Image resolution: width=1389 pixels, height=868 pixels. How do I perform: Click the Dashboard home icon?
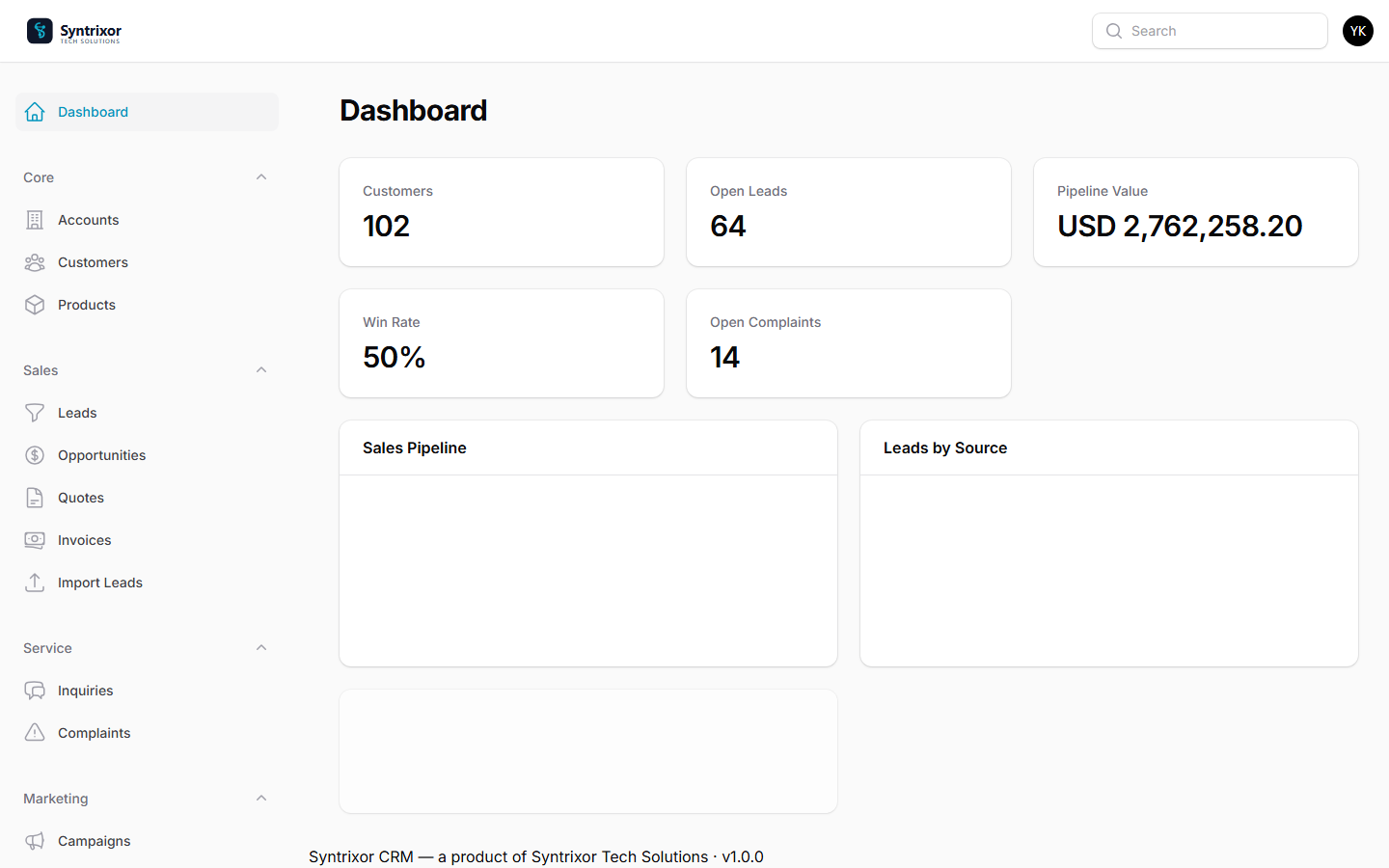[x=35, y=112]
